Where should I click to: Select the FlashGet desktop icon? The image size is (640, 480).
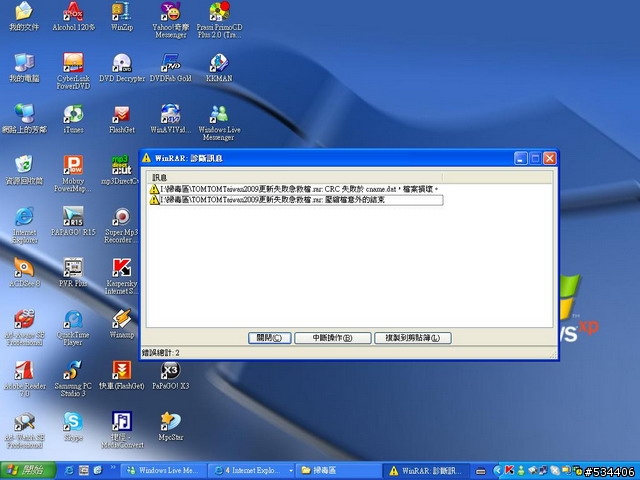tap(122, 119)
